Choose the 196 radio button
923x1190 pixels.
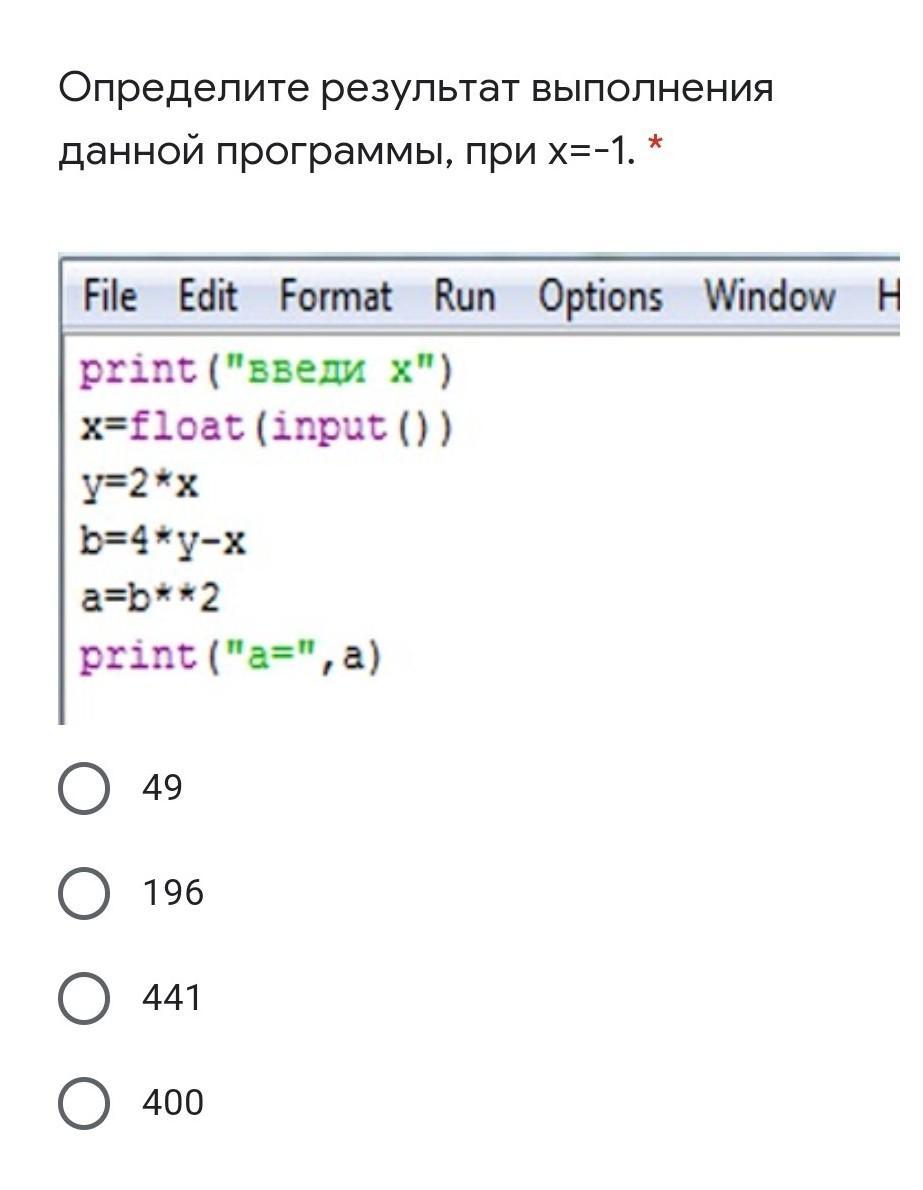(84, 893)
